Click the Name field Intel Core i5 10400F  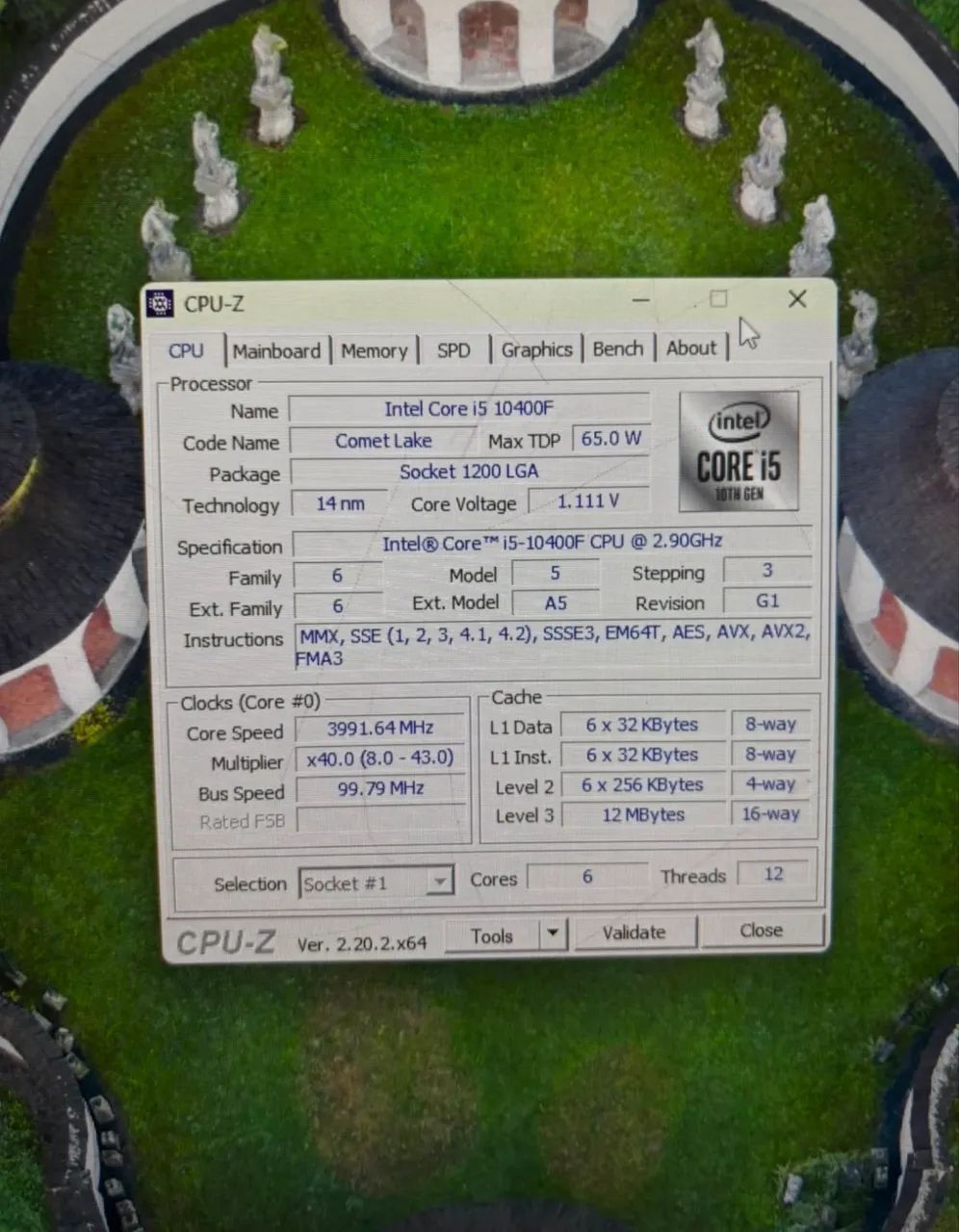[x=469, y=408]
